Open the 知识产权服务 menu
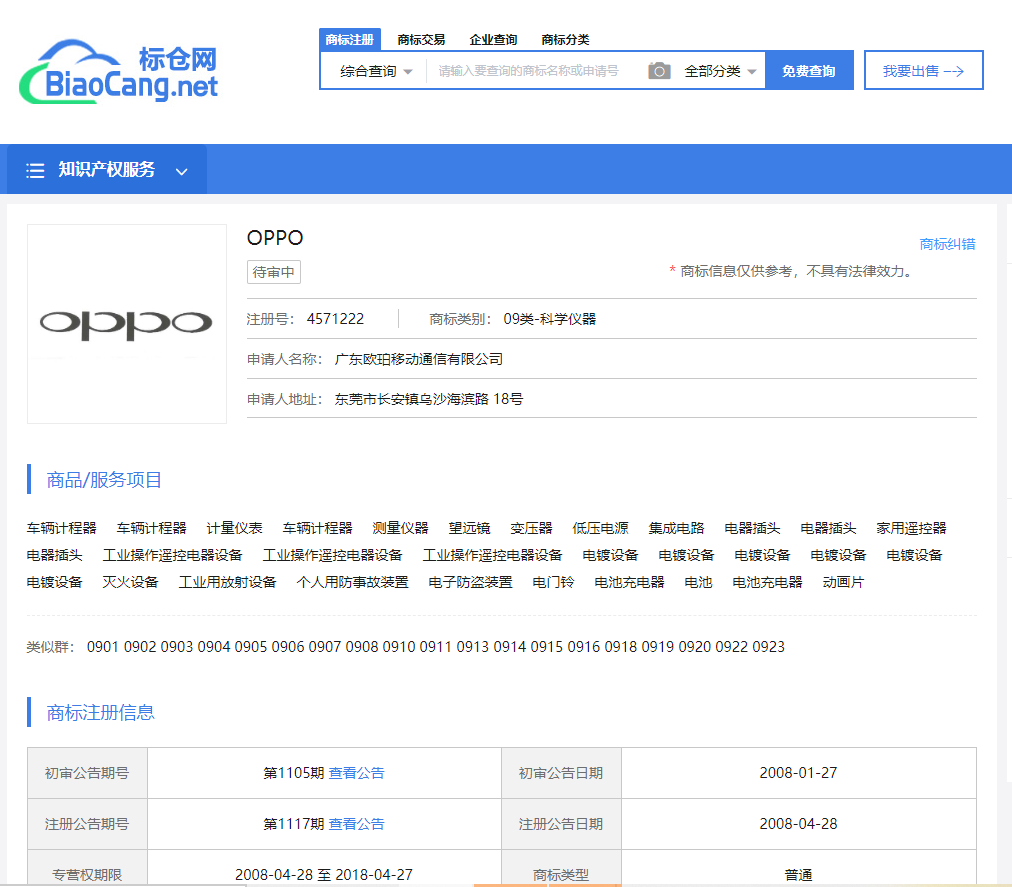This screenshot has height=887, width=1012. pyautogui.click(x=106, y=169)
